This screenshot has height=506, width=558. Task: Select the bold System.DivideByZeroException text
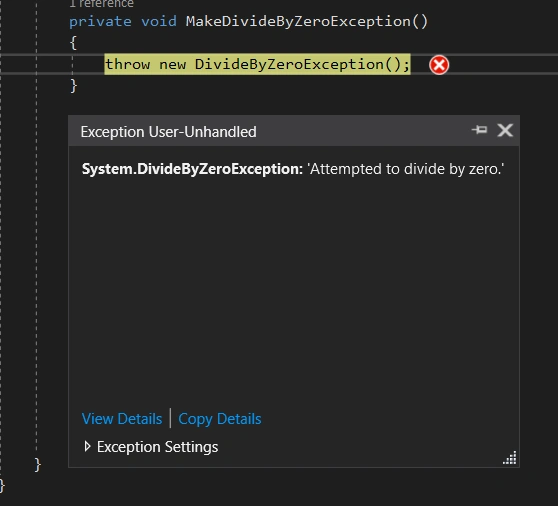(192, 169)
